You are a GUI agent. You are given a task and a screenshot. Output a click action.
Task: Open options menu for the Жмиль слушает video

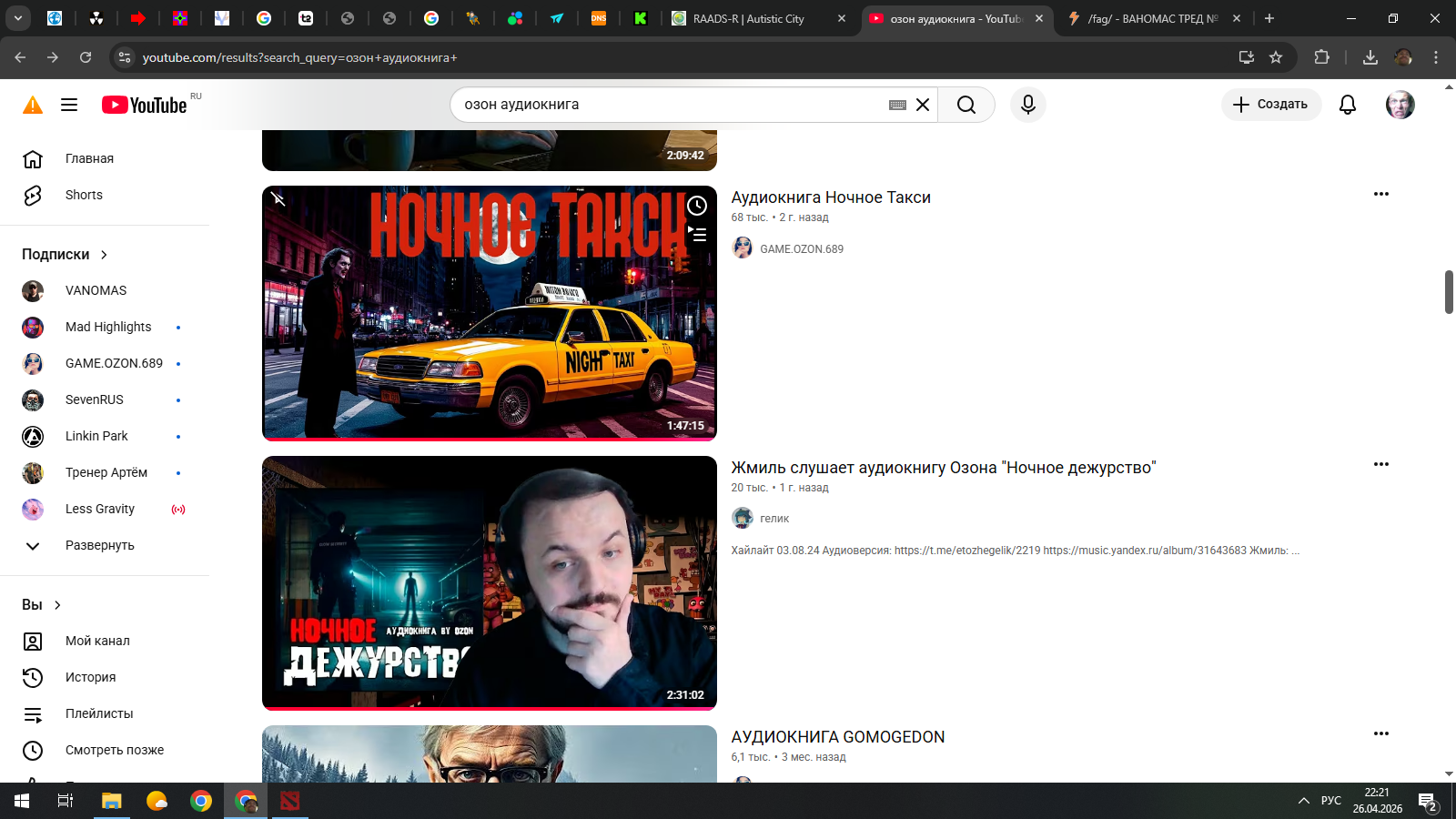pyautogui.click(x=1381, y=464)
